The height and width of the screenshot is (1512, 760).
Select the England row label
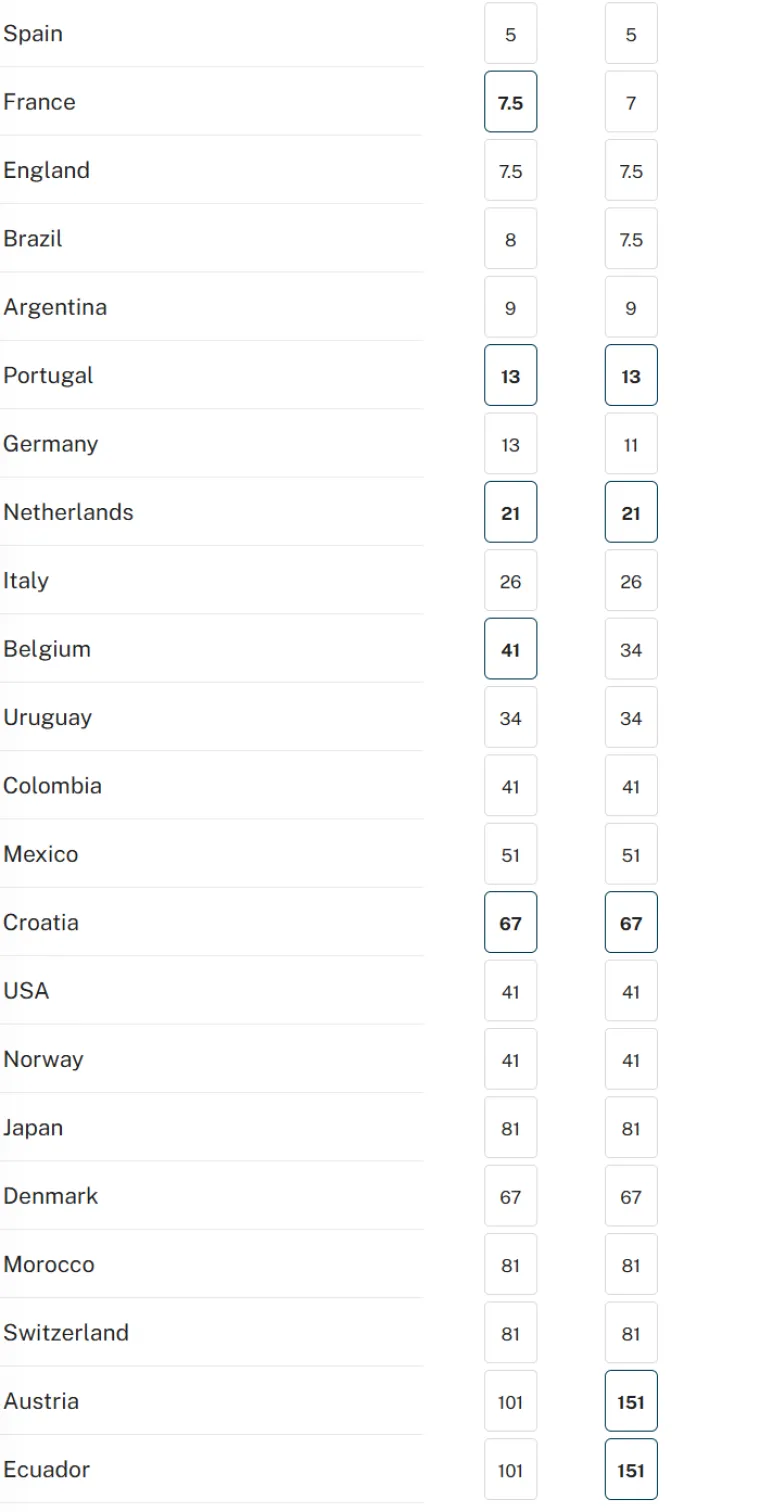[46, 170]
